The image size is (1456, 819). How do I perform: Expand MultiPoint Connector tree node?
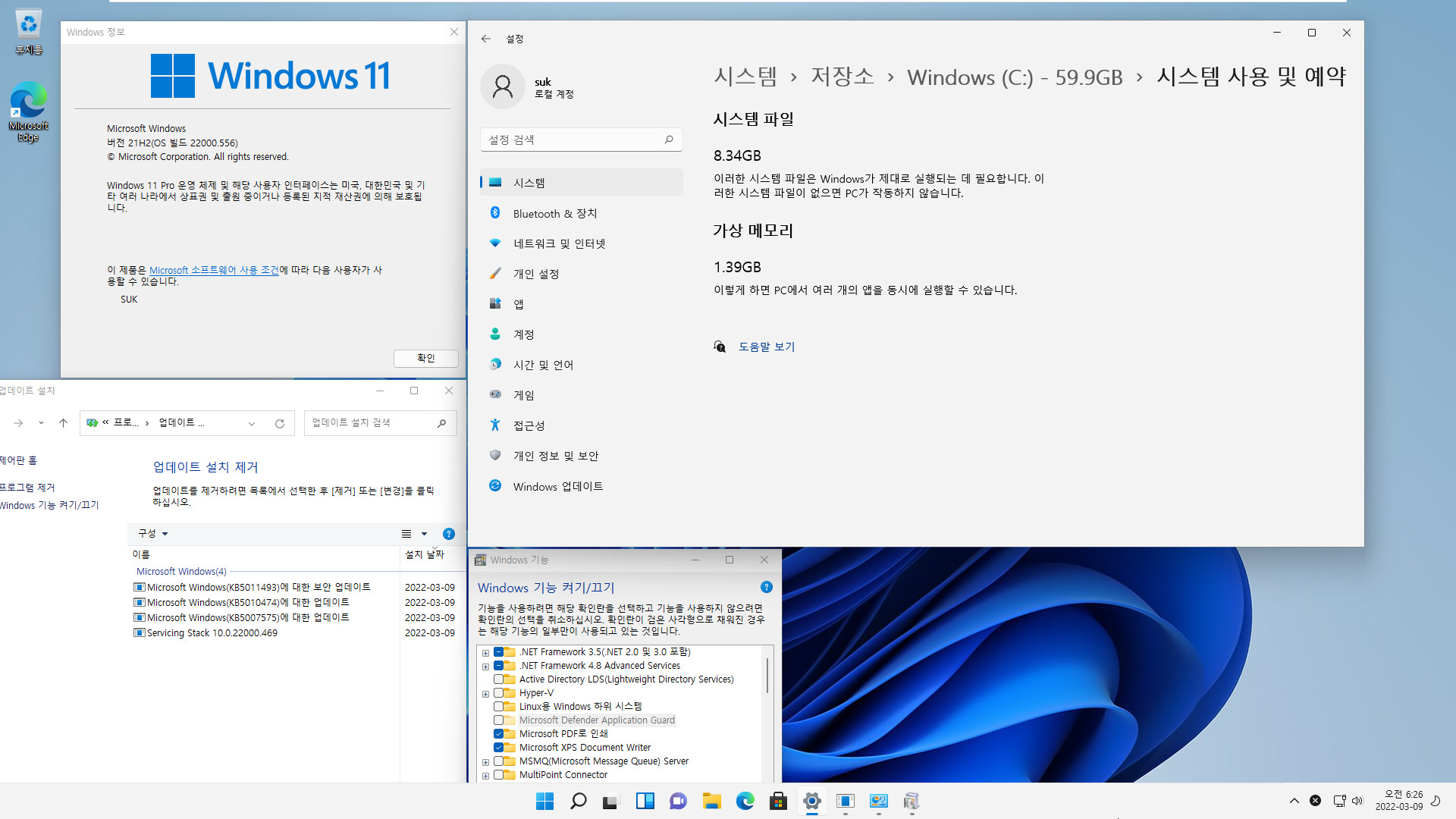point(485,775)
